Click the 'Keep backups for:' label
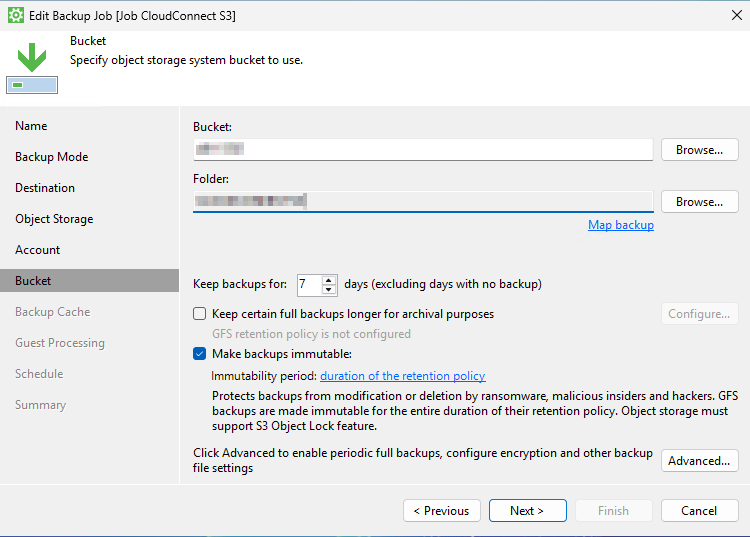 (240, 284)
